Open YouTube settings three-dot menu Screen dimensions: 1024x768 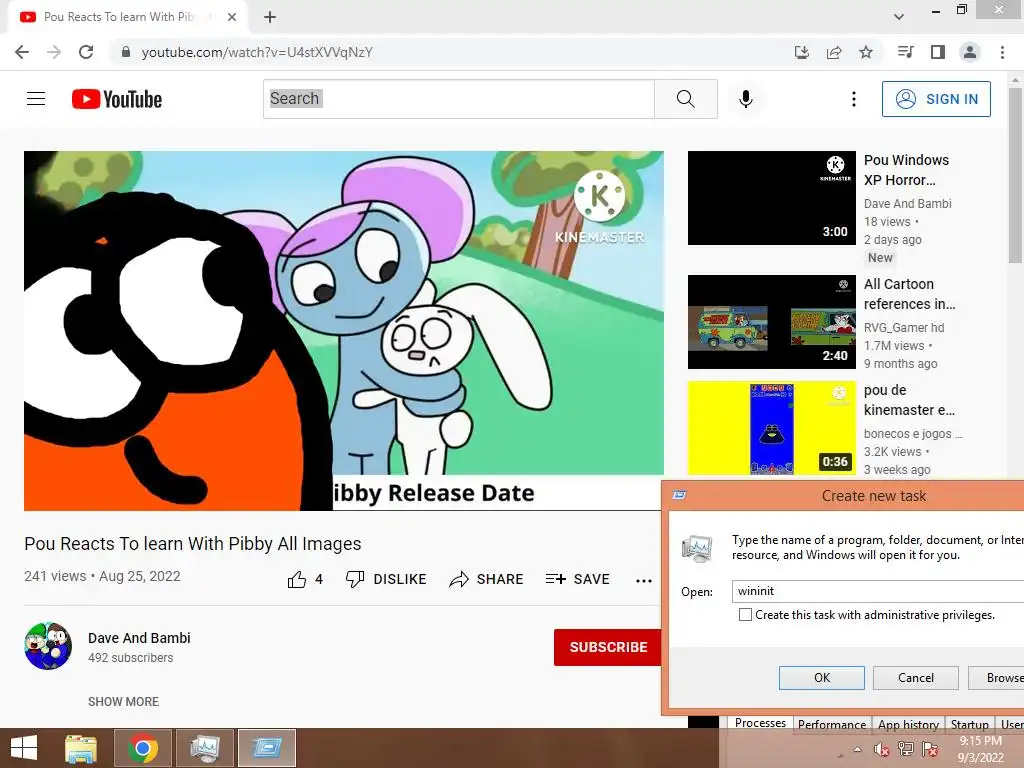854,99
